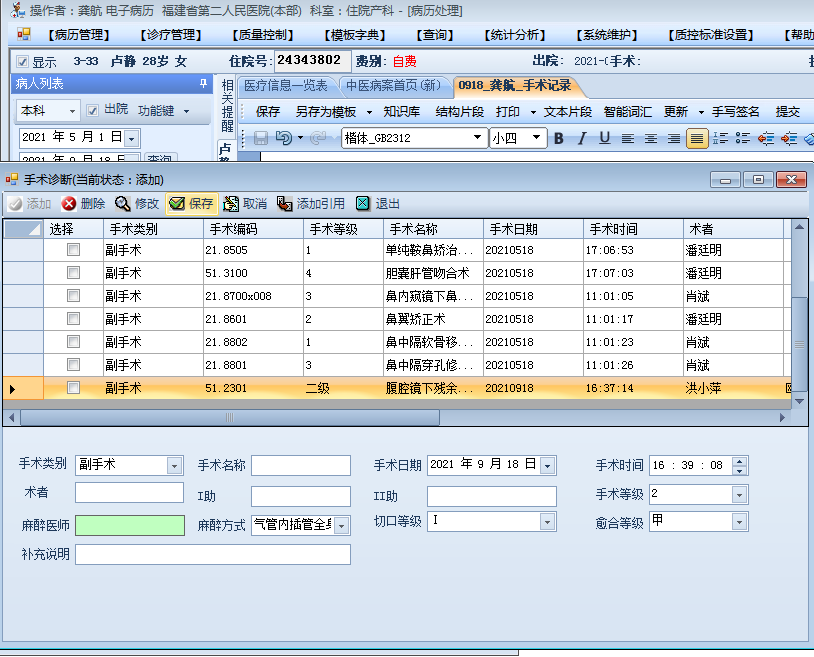Open the 愈合等级 dropdown
The image size is (814, 657).
point(739,522)
